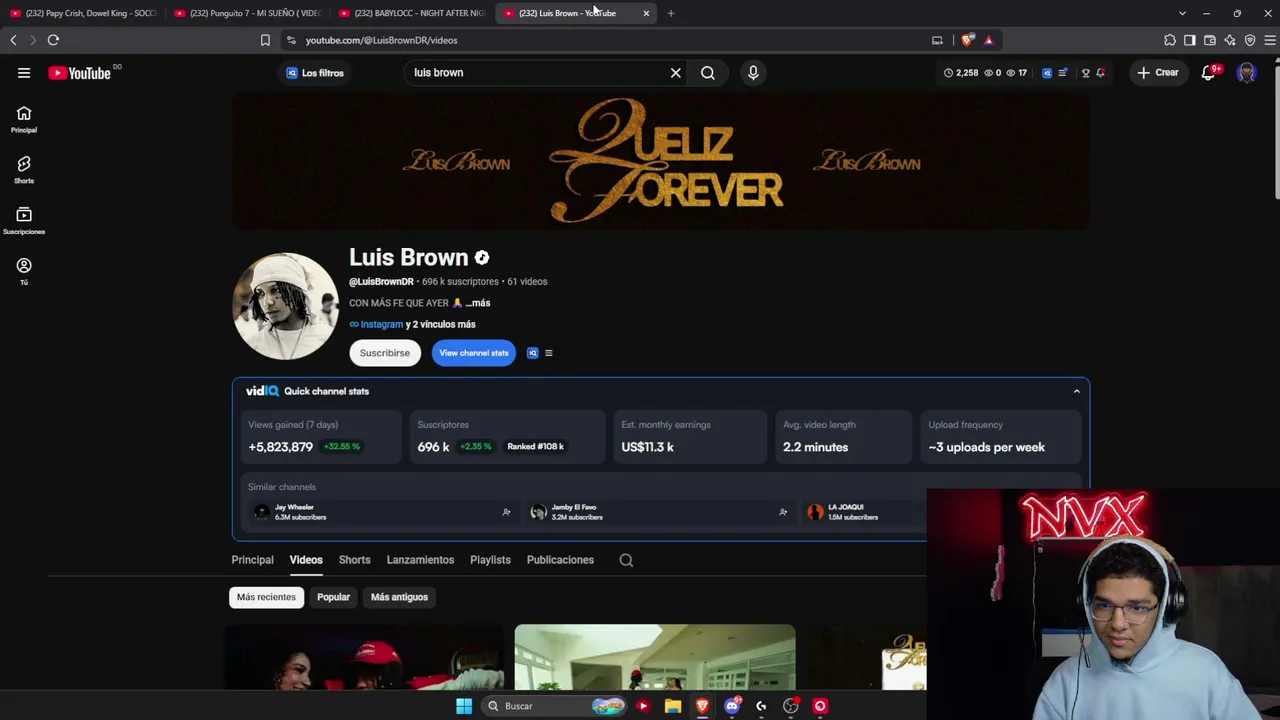Open Suscripciones in the left sidebar
This screenshot has width=1280, height=720.
pyautogui.click(x=24, y=221)
